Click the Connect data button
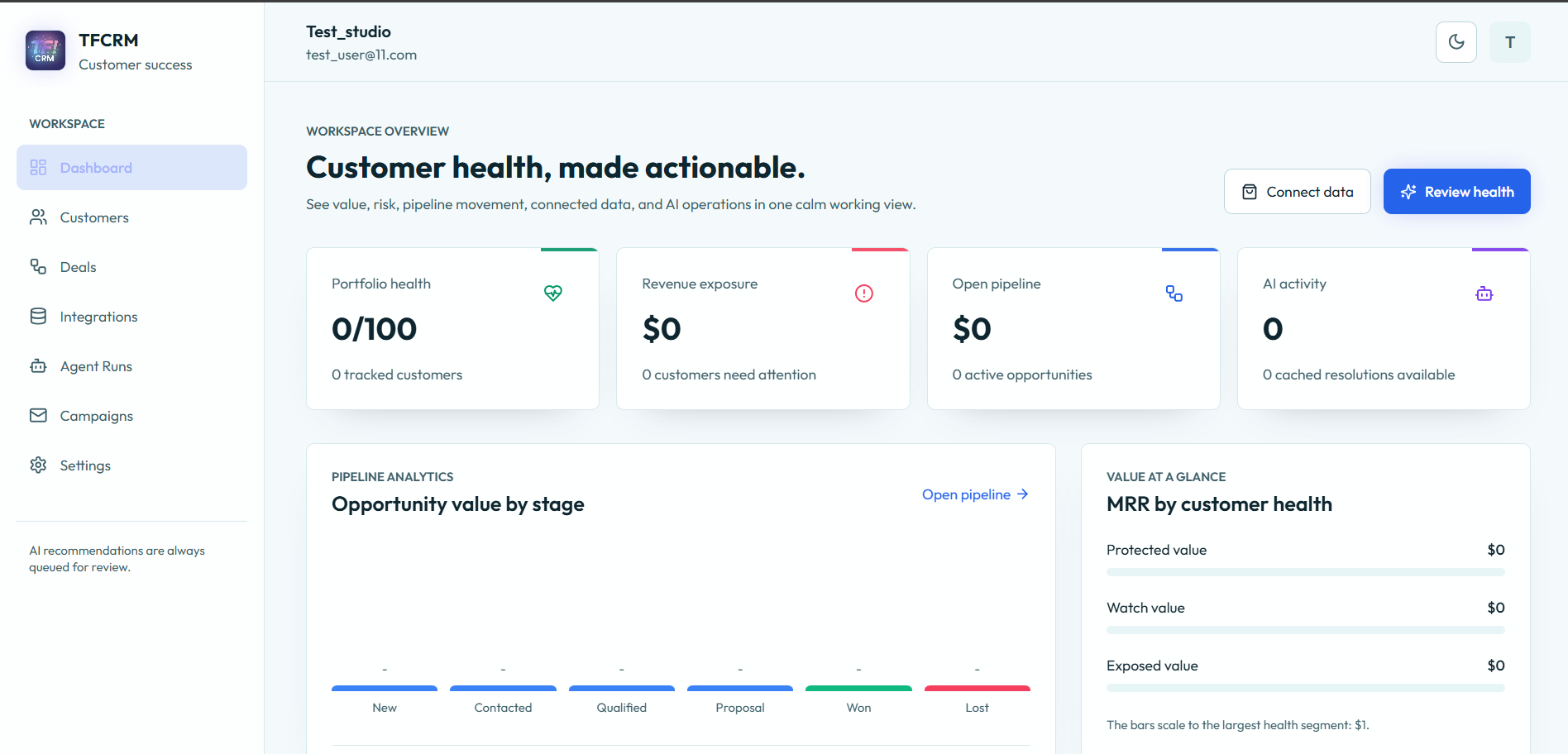 [x=1297, y=192]
